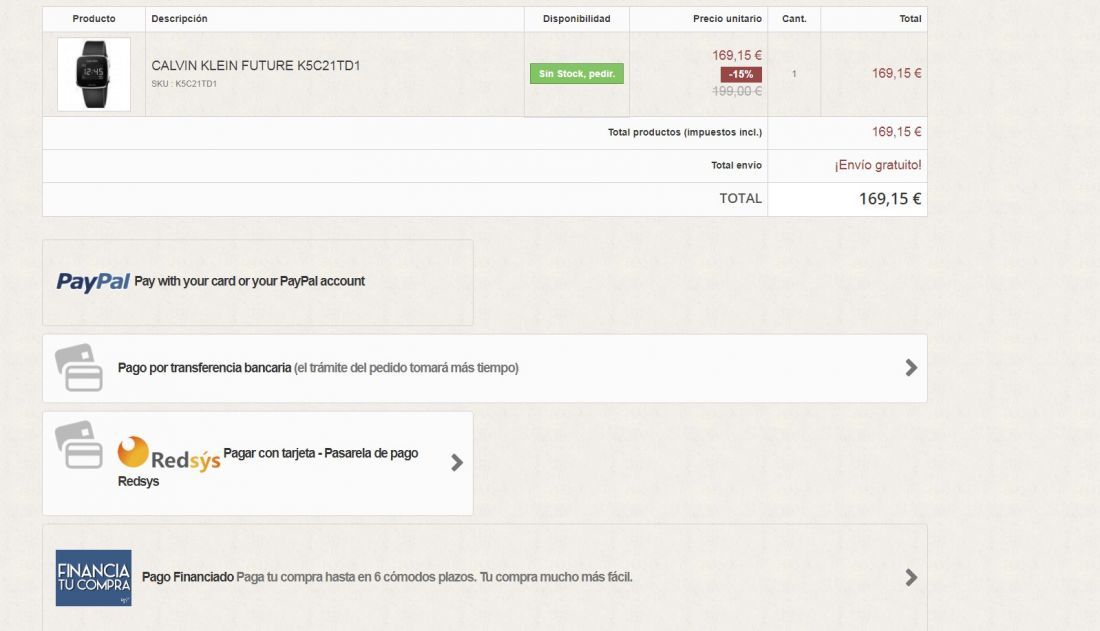Click the card icon beside the Redsys logo

79,444
